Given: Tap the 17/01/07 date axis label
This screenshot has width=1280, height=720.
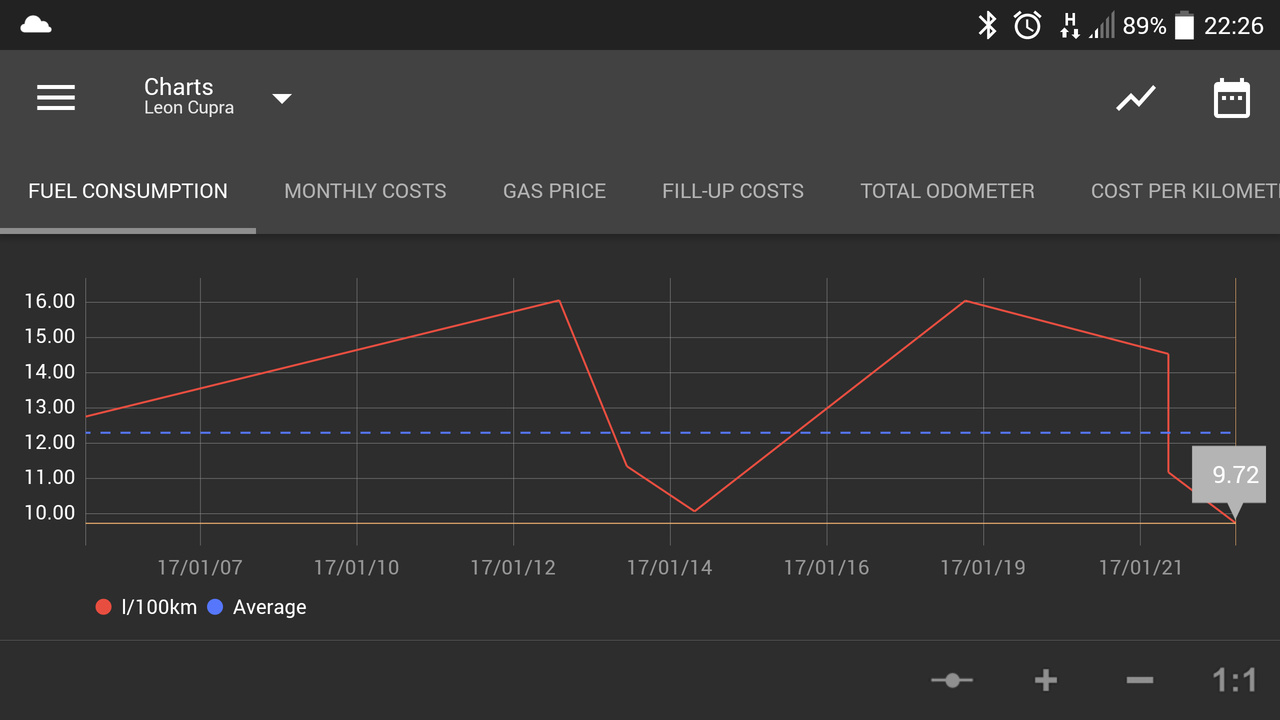Looking at the screenshot, I should (x=200, y=568).
